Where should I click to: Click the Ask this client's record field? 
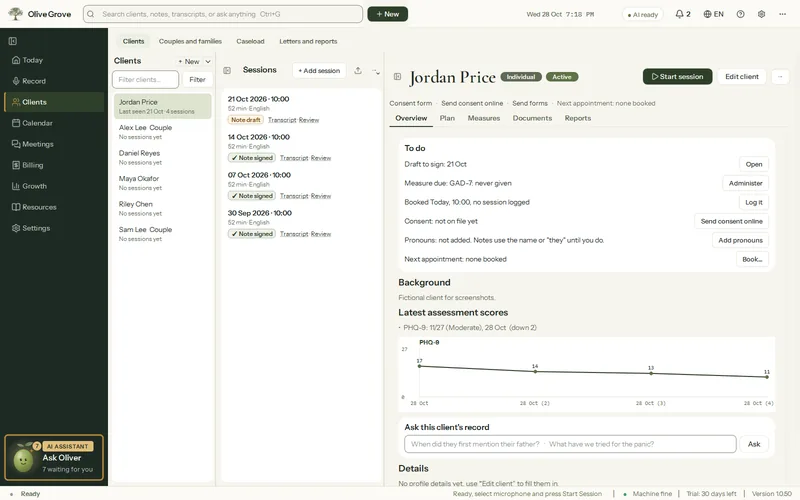click(570, 444)
